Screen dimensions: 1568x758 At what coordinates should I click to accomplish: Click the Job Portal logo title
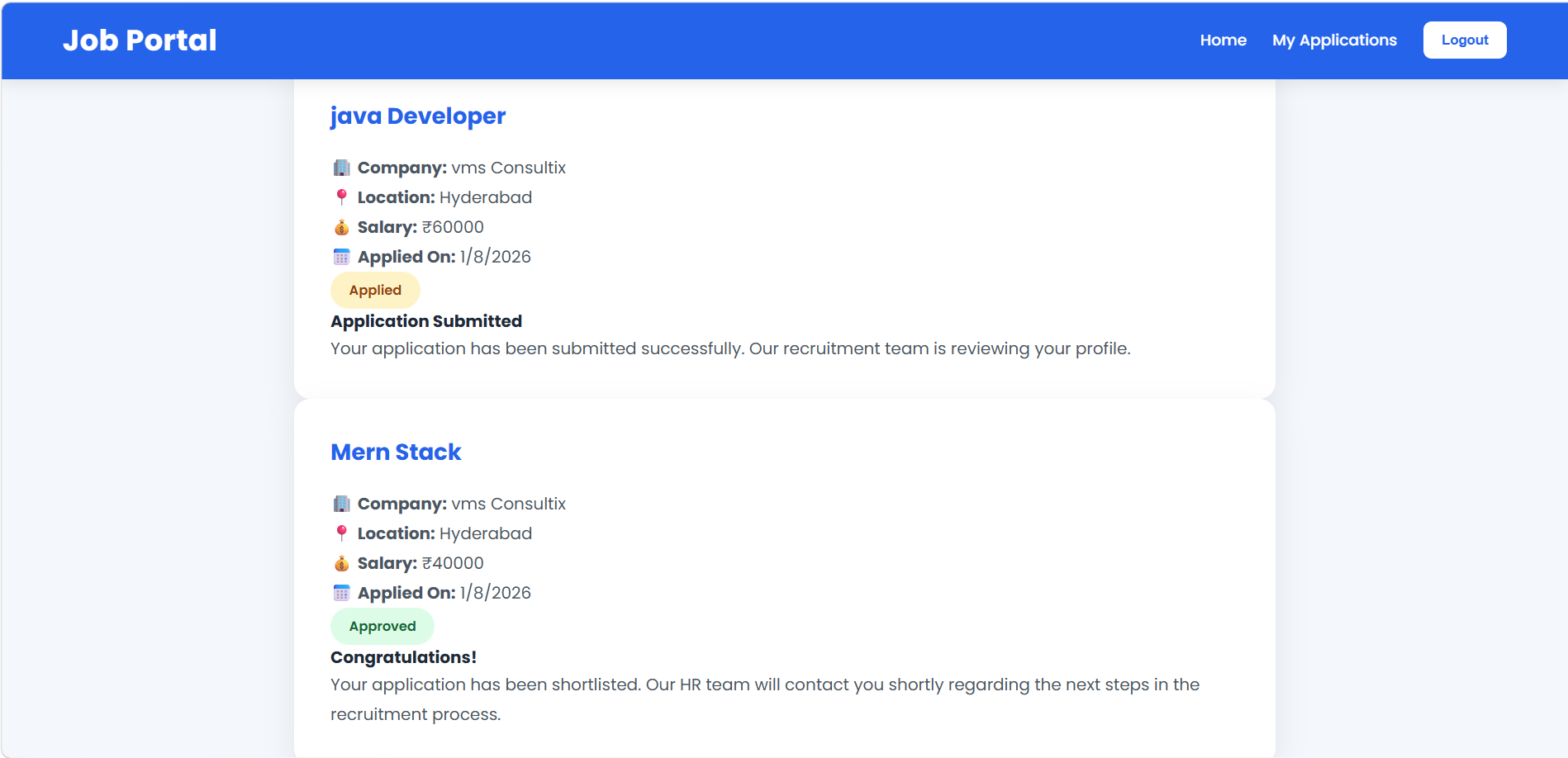[x=140, y=40]
